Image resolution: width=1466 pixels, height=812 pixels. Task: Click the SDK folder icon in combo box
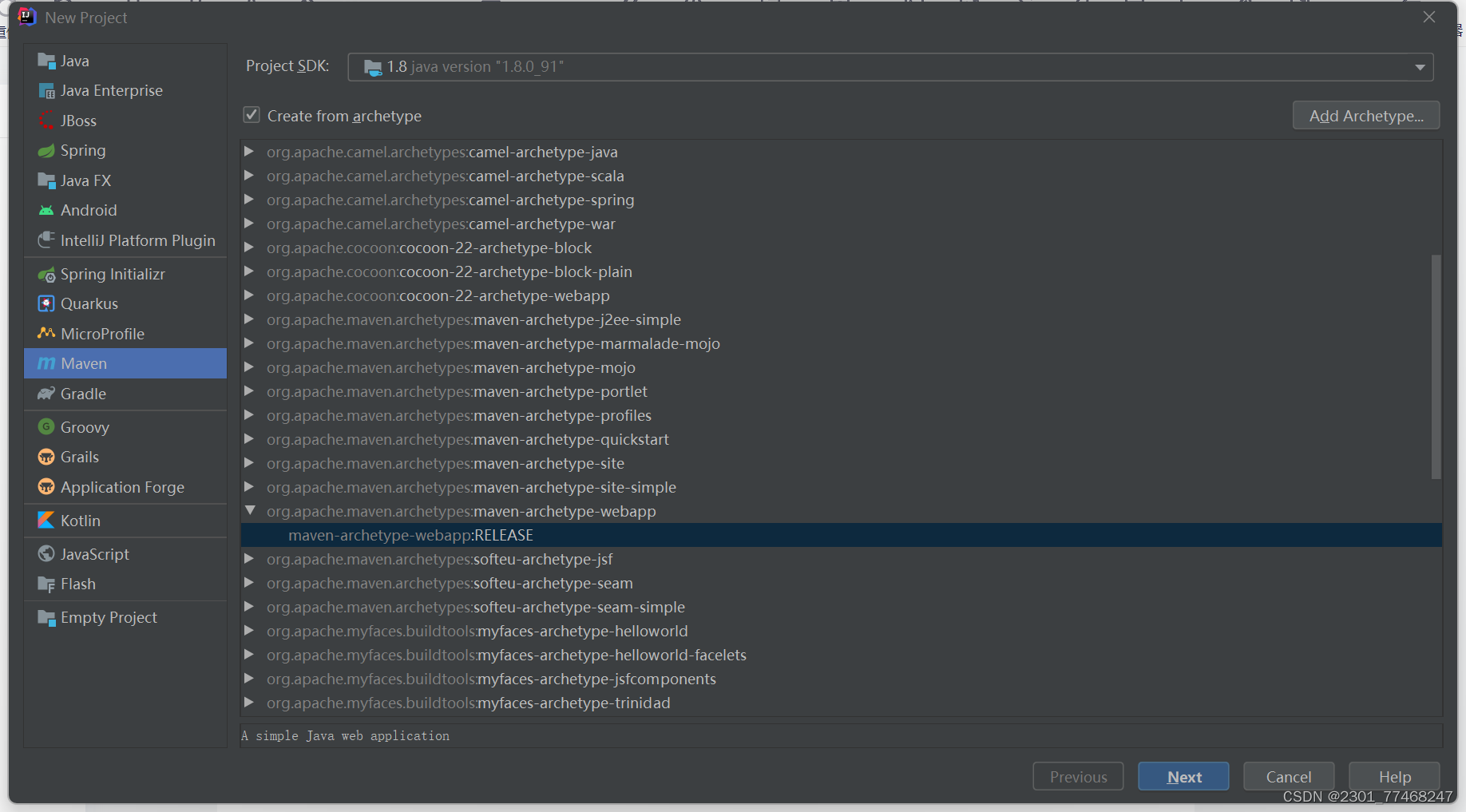click(x=373, y=67)
